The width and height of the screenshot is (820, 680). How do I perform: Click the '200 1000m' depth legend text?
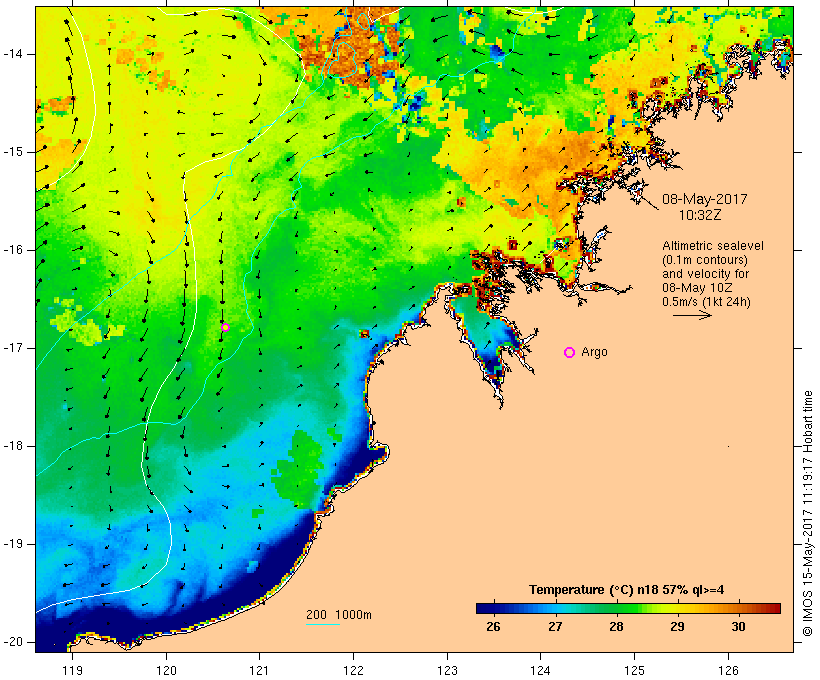tap(339, 615)
